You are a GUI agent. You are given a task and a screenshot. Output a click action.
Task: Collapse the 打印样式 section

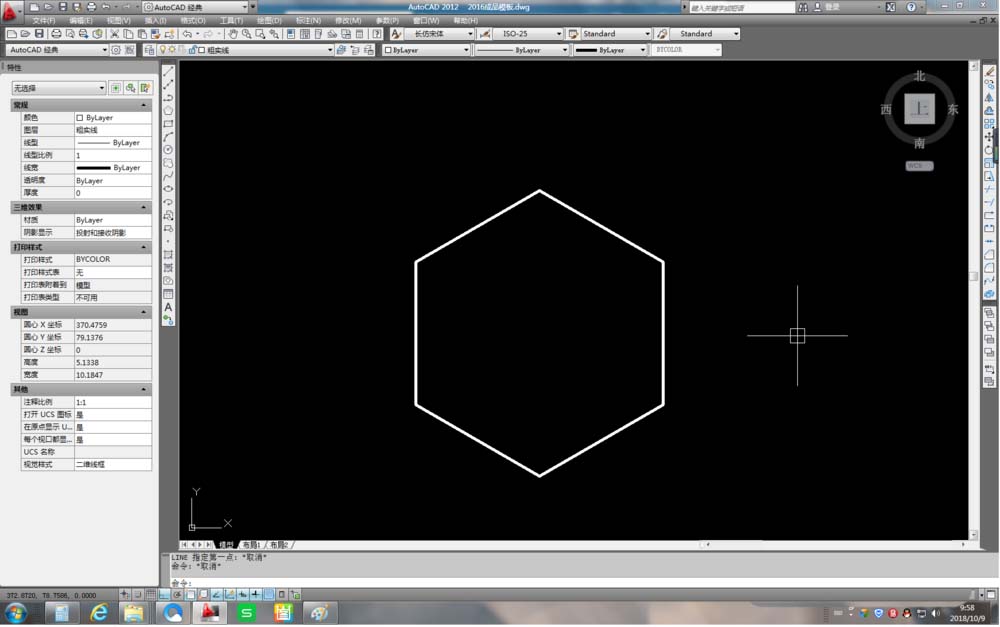point(143,247)
